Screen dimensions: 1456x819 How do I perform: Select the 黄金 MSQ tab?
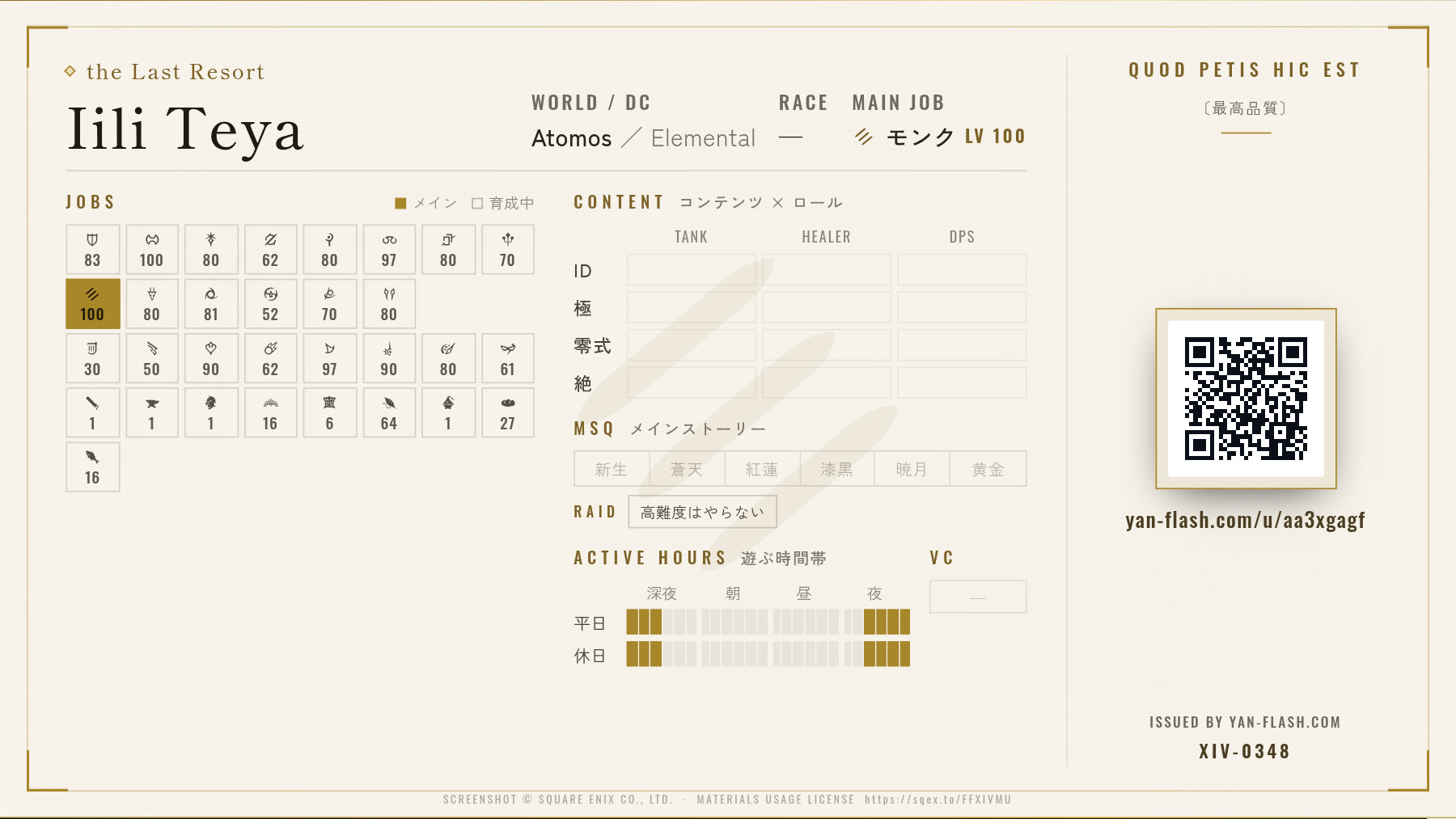click(988, 469)
